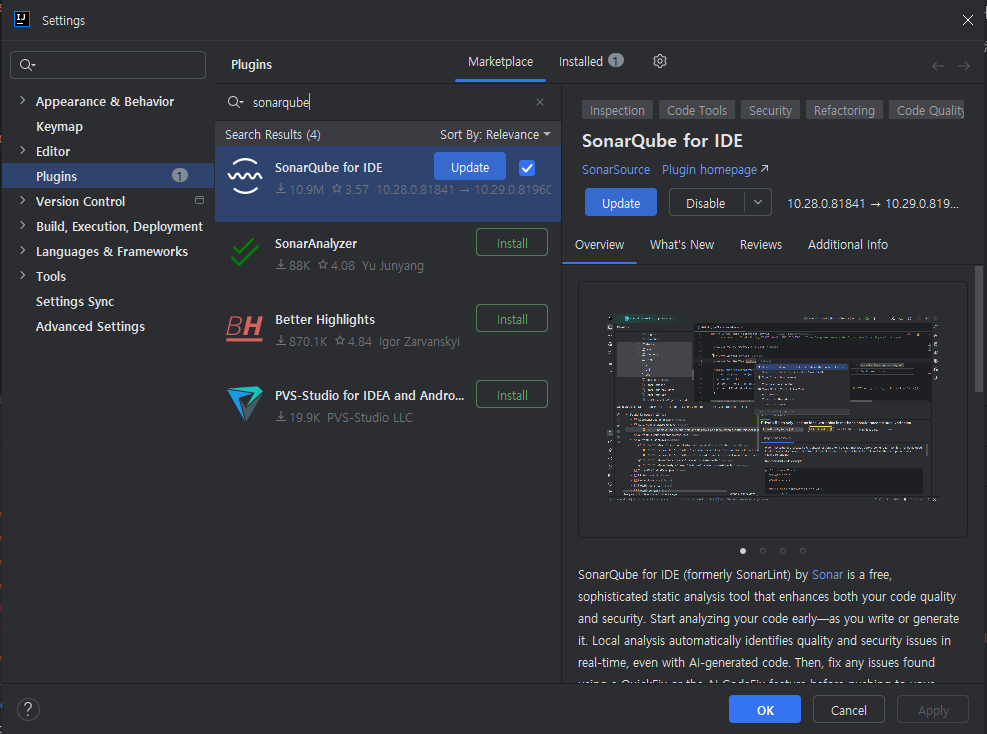
Task: Confirm settings with OK button
Action: pos(765,709)
